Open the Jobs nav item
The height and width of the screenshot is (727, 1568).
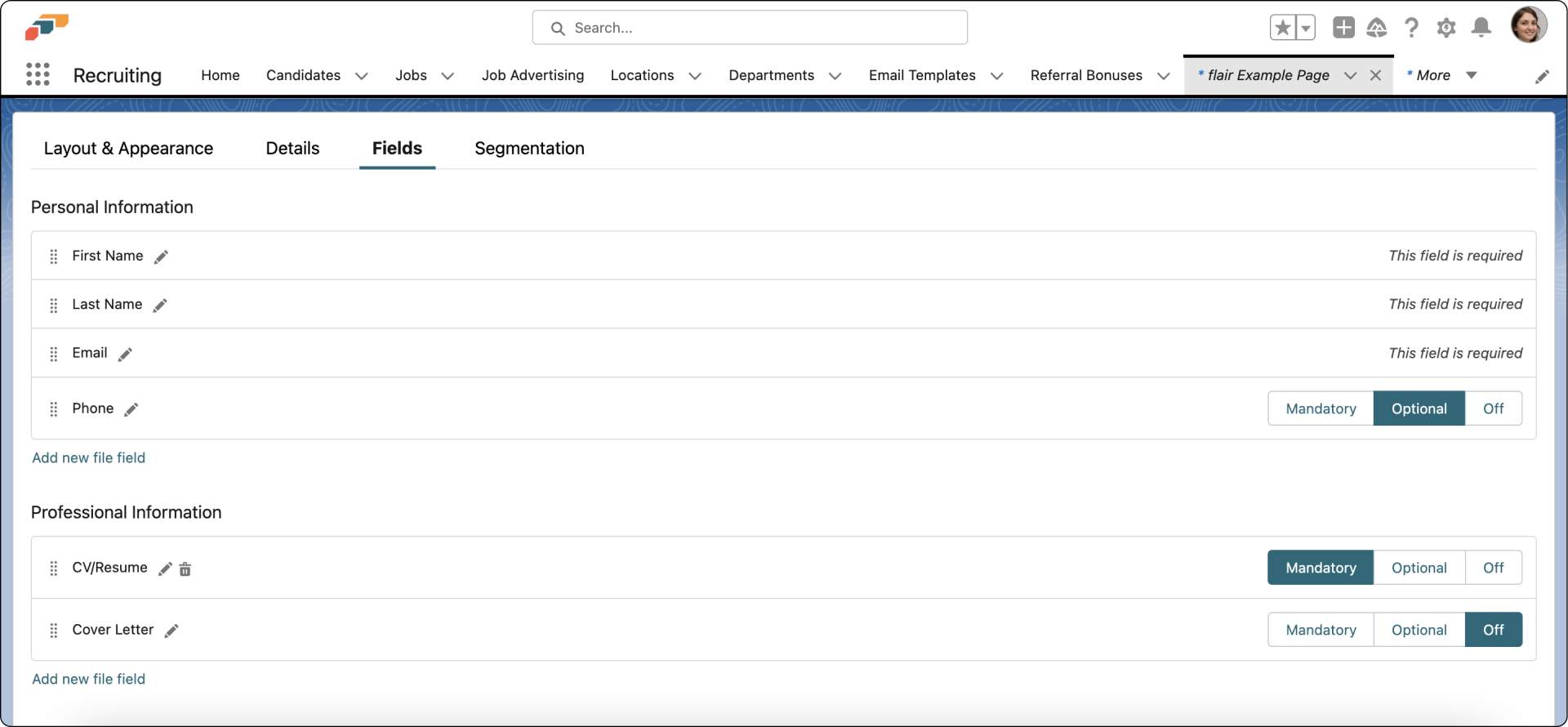coord(411,75)
